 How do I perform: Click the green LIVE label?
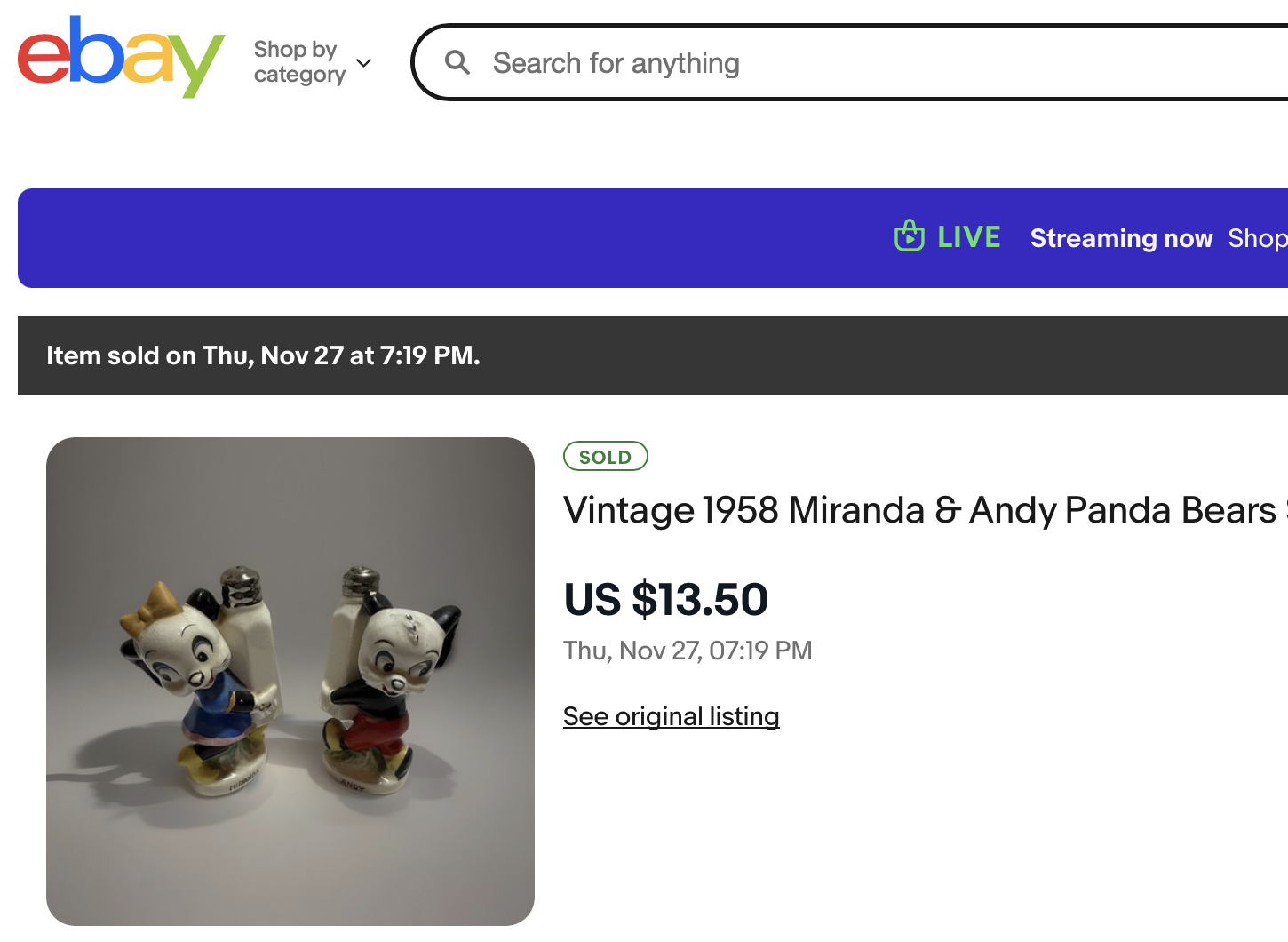click(x=968, y=237)
